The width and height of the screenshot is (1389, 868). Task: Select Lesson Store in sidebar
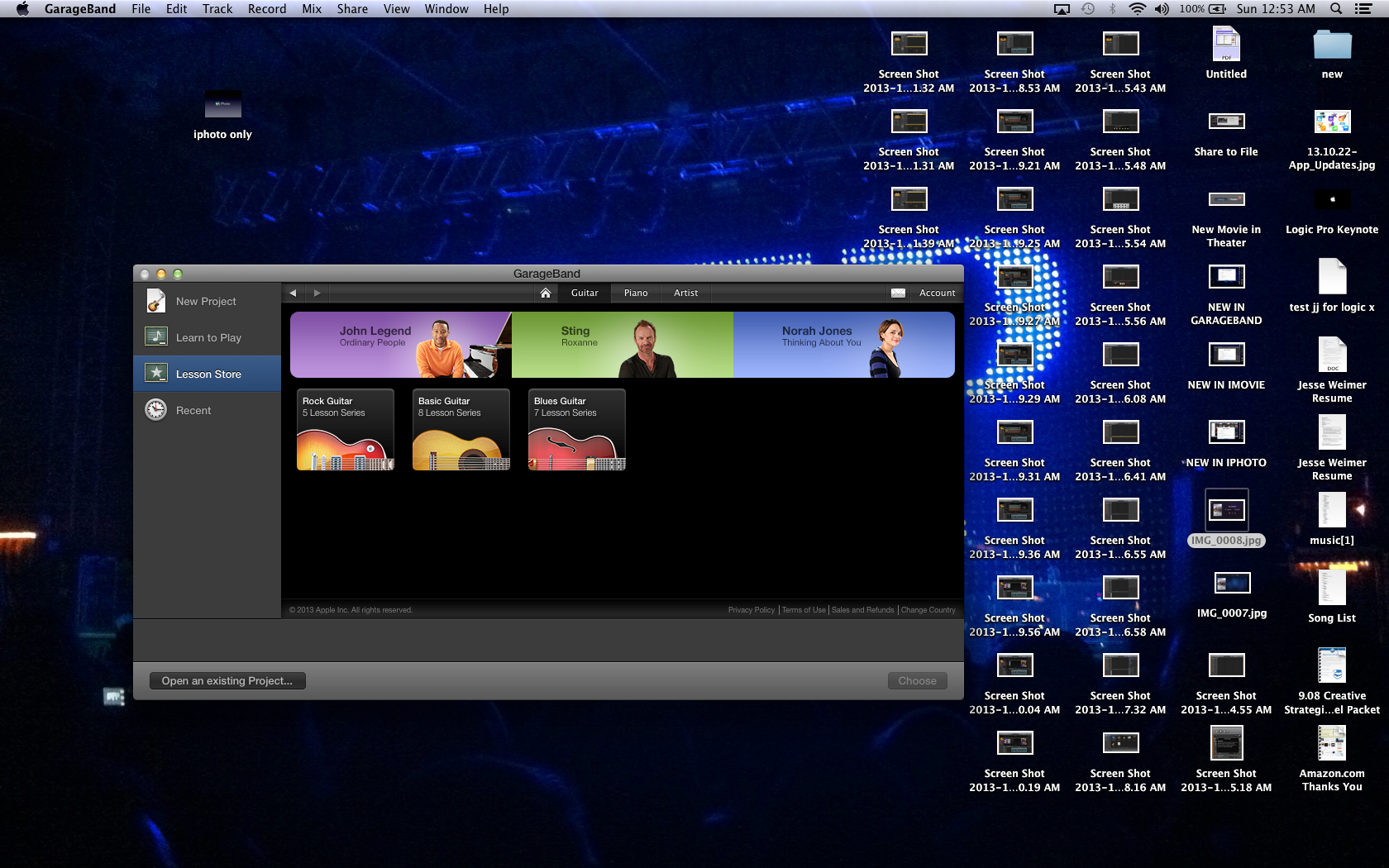207,374
